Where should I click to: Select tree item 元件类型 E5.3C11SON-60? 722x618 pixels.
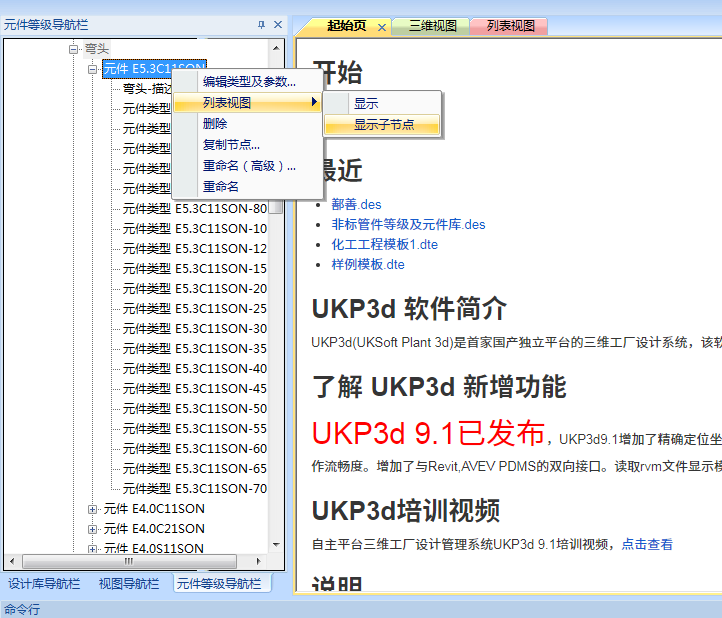coord(195,449)
